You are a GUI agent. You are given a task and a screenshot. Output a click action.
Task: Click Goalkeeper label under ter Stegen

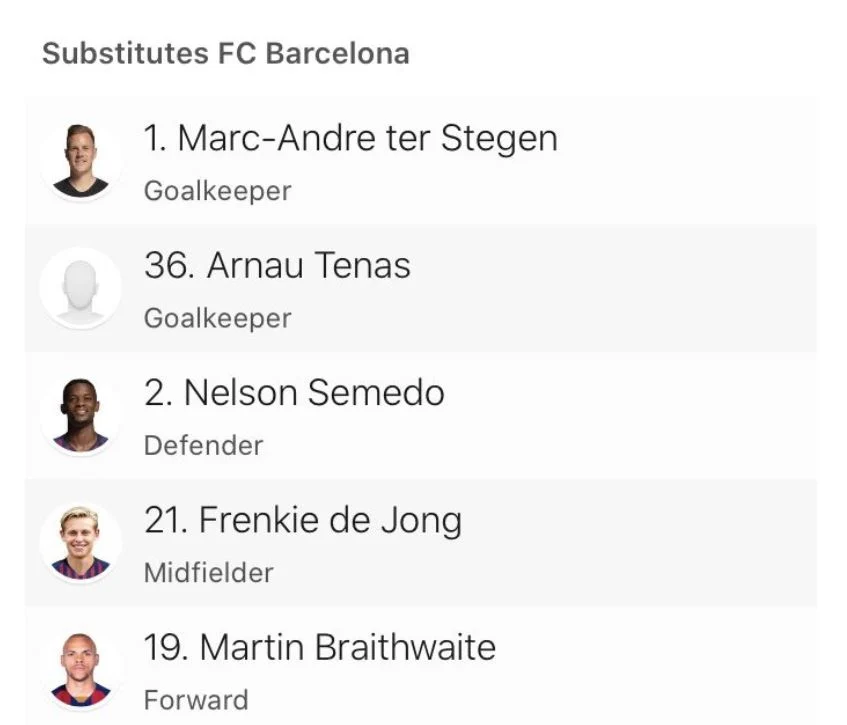pyautogui.click(x=218, y=191)
